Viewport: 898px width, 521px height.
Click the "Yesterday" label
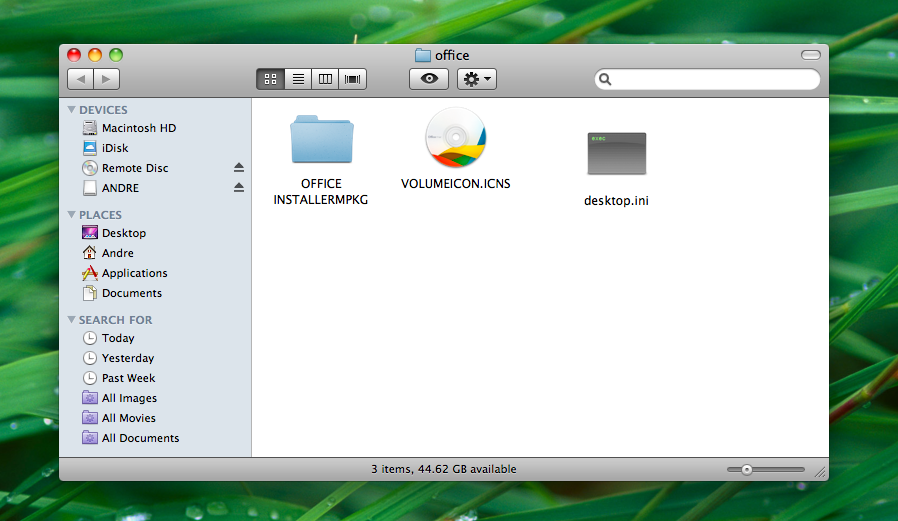(128, 358)
